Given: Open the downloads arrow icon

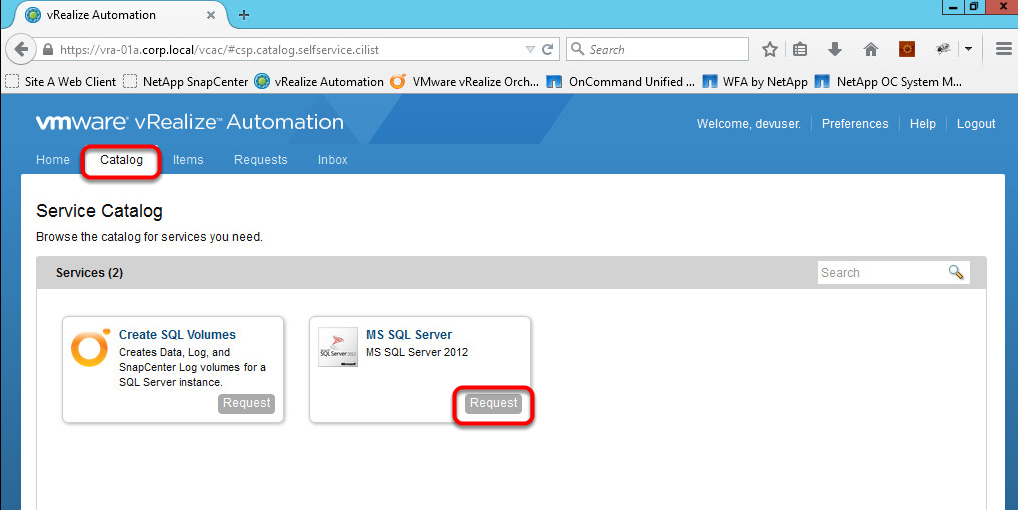Looking at the screenshot, I should [835, 49].
